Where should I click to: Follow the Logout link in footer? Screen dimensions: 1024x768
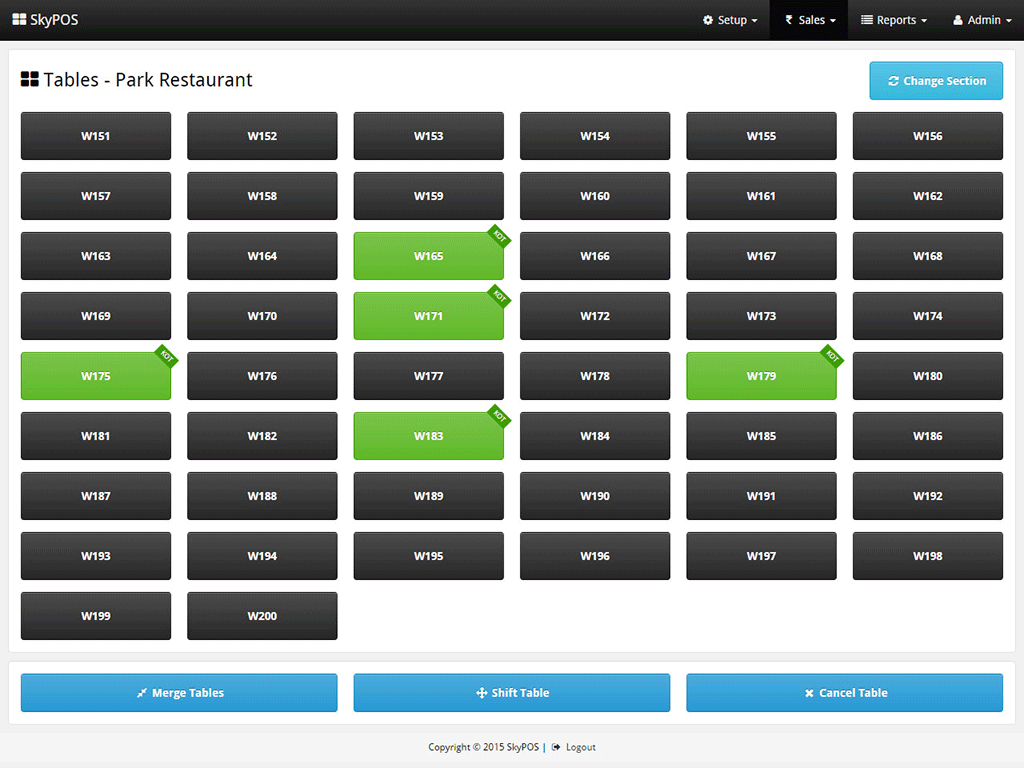pyautogui.click(x=581, y=747)
